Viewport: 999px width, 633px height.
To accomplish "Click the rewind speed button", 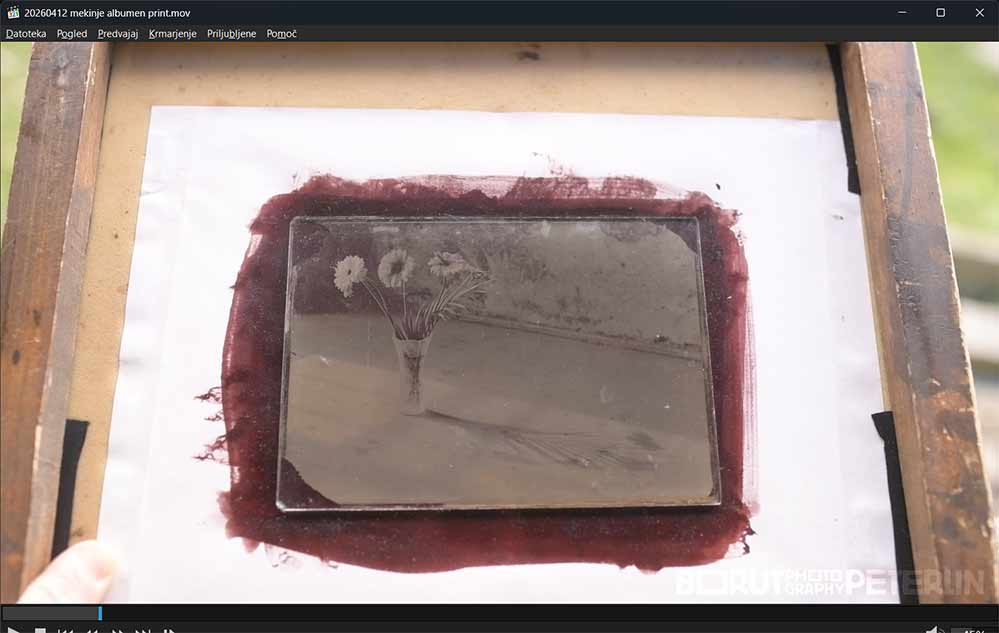I will 91,630.
